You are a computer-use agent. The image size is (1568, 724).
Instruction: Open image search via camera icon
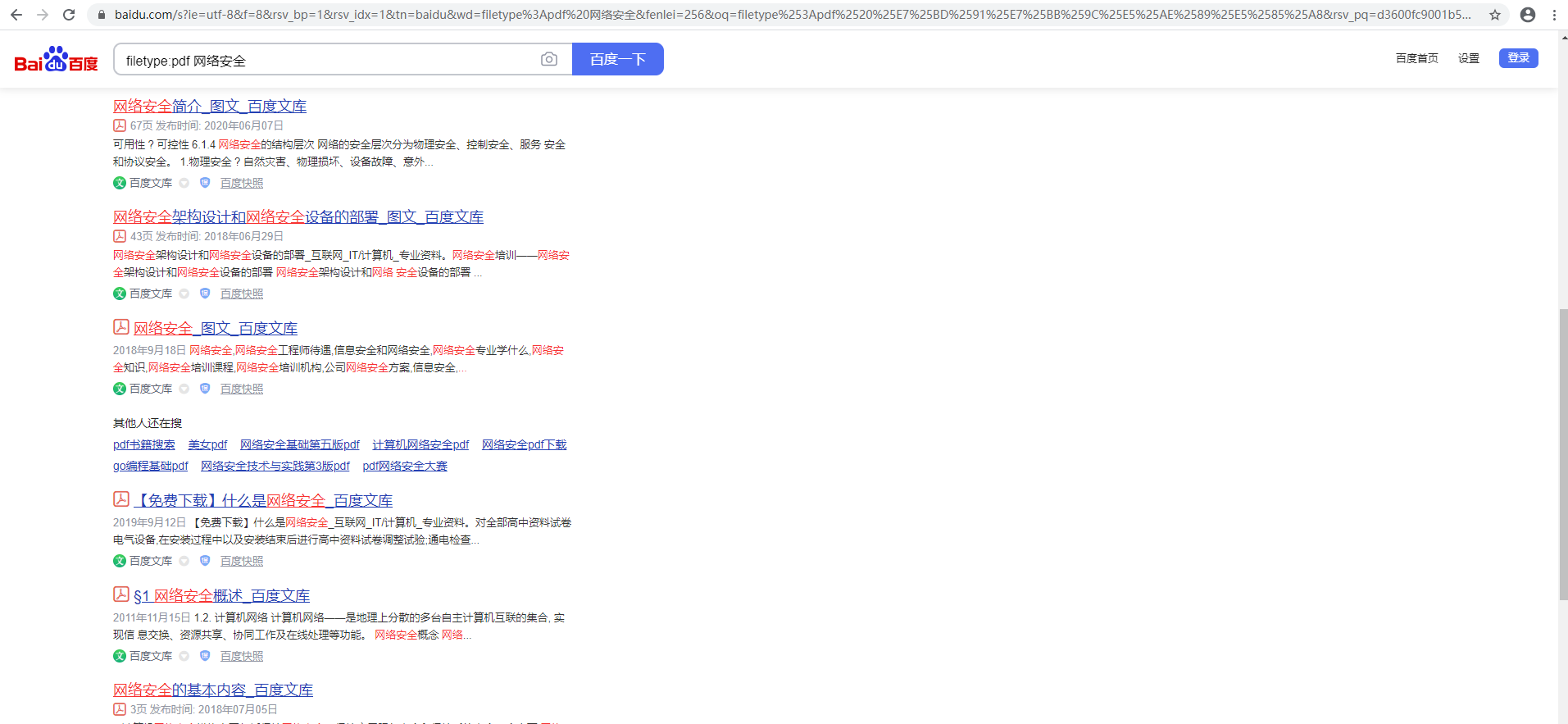point(549,59)
